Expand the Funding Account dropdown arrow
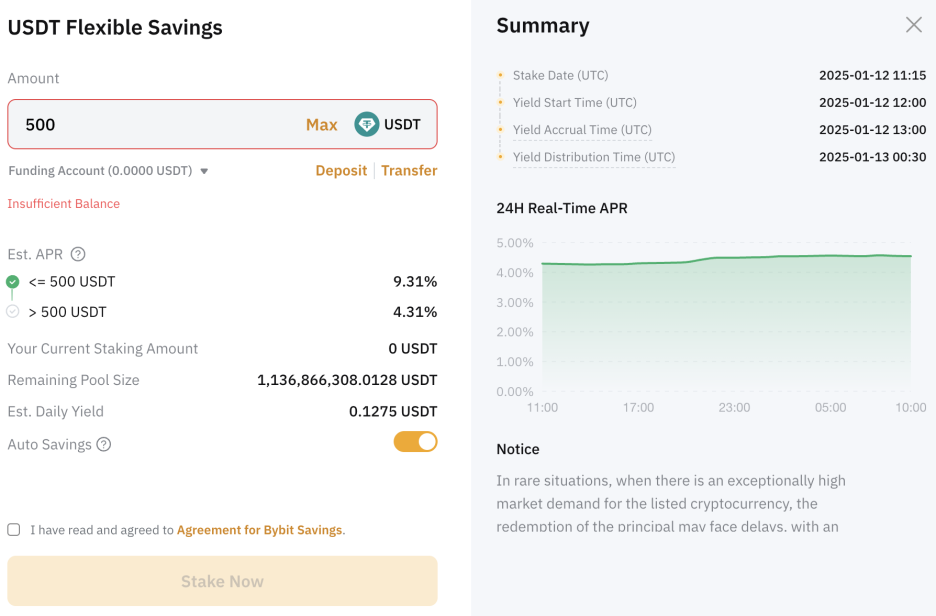The width and height of the screenshot is (936, 616). tap(204, 171)
